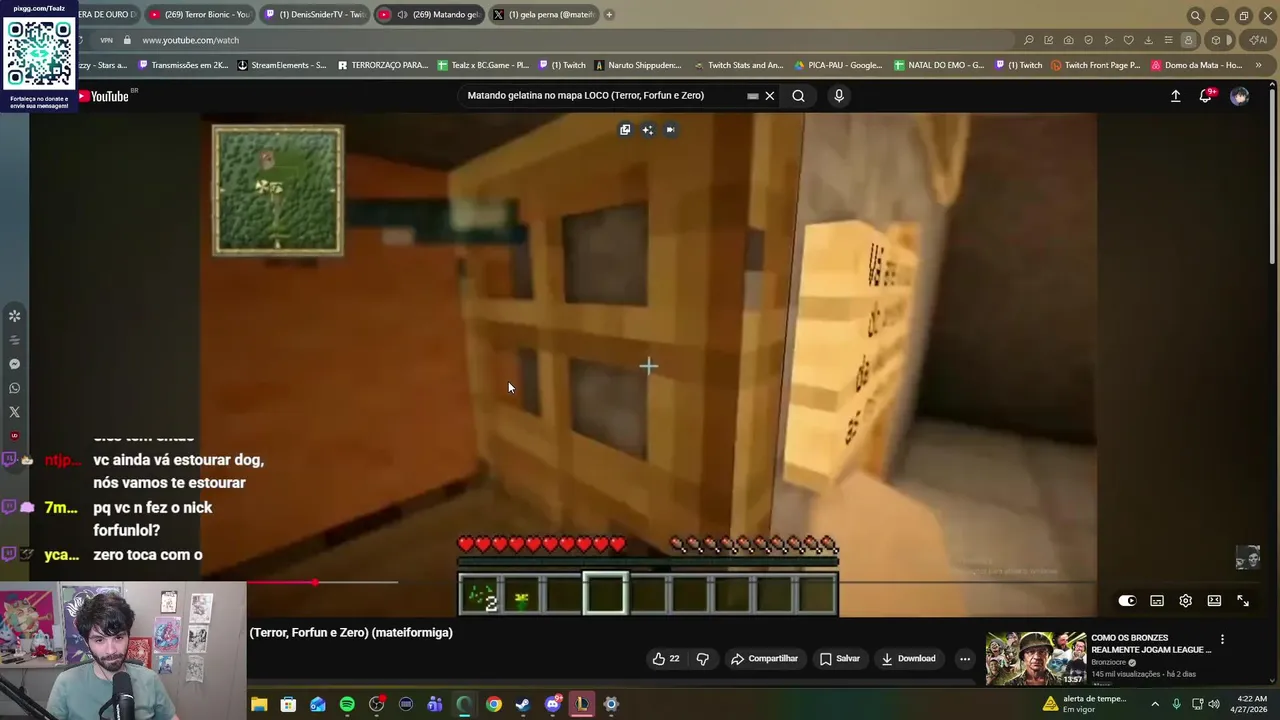Toggle subtitles/captions in the player

point(1157,601)
